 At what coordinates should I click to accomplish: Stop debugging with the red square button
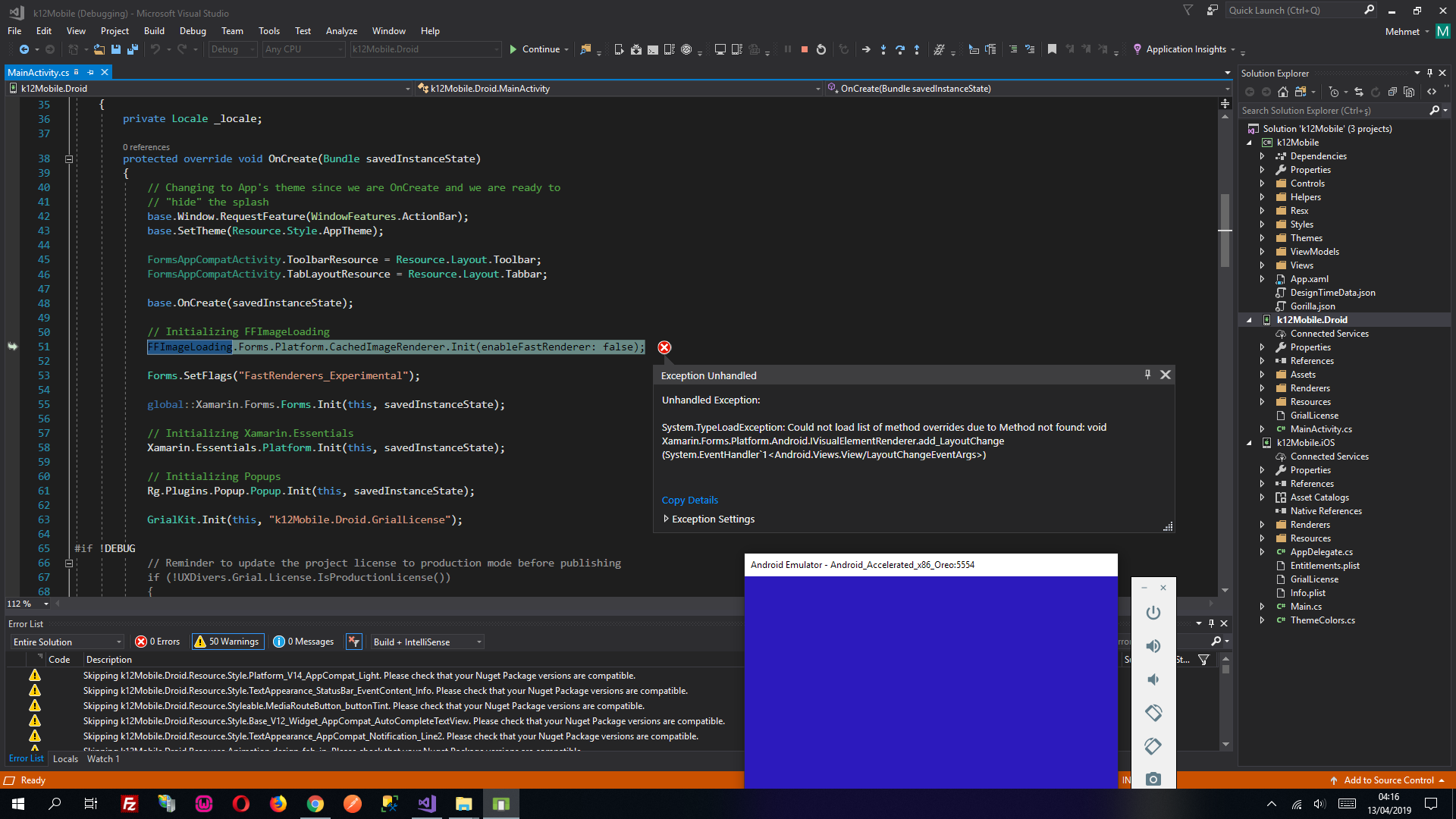pyautogui.click(x=804, y=49)
